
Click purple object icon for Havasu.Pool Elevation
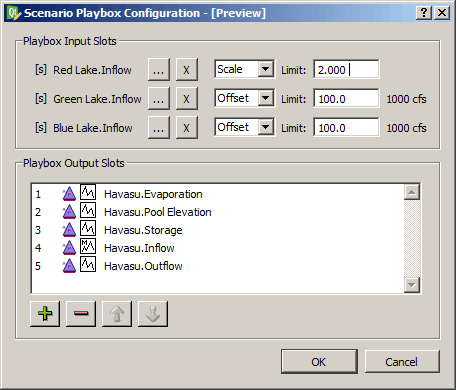point(69,212)
